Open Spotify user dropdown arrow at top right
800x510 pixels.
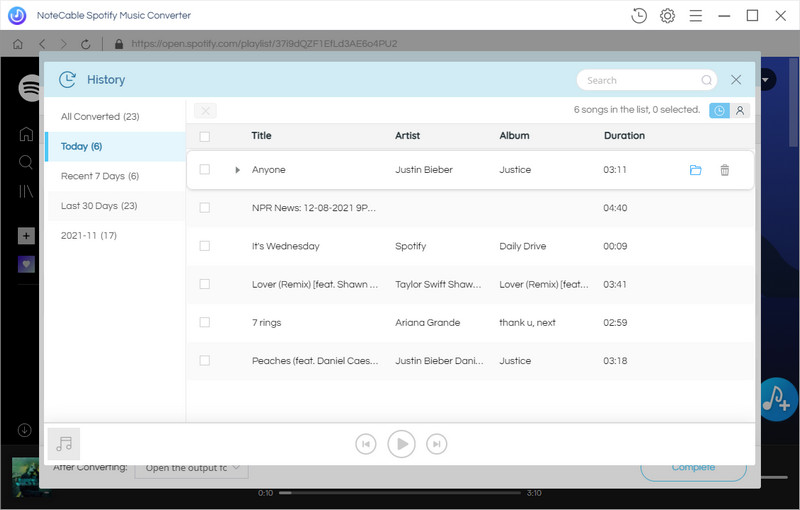(765, 80)
